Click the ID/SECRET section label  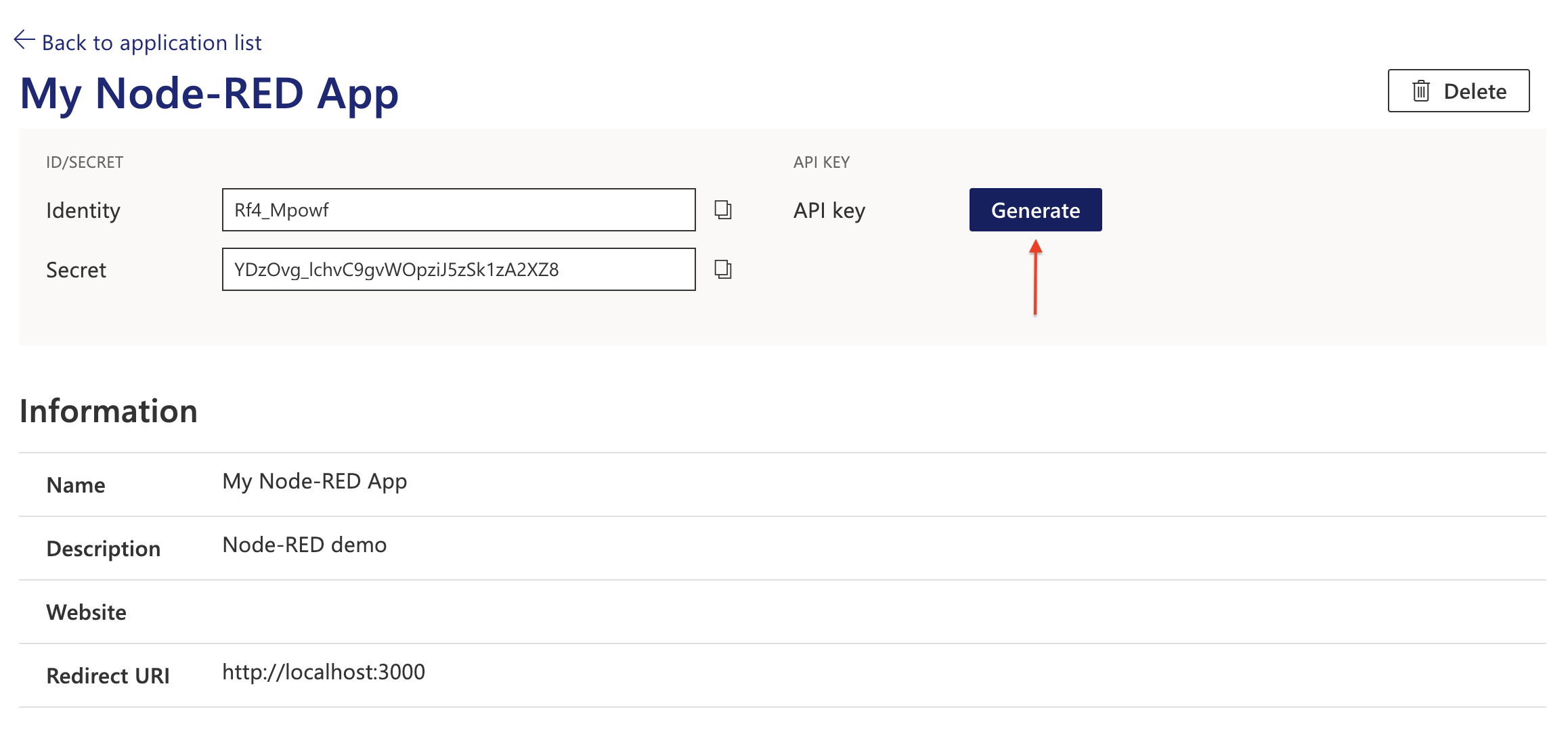click(x=85, y=162)
